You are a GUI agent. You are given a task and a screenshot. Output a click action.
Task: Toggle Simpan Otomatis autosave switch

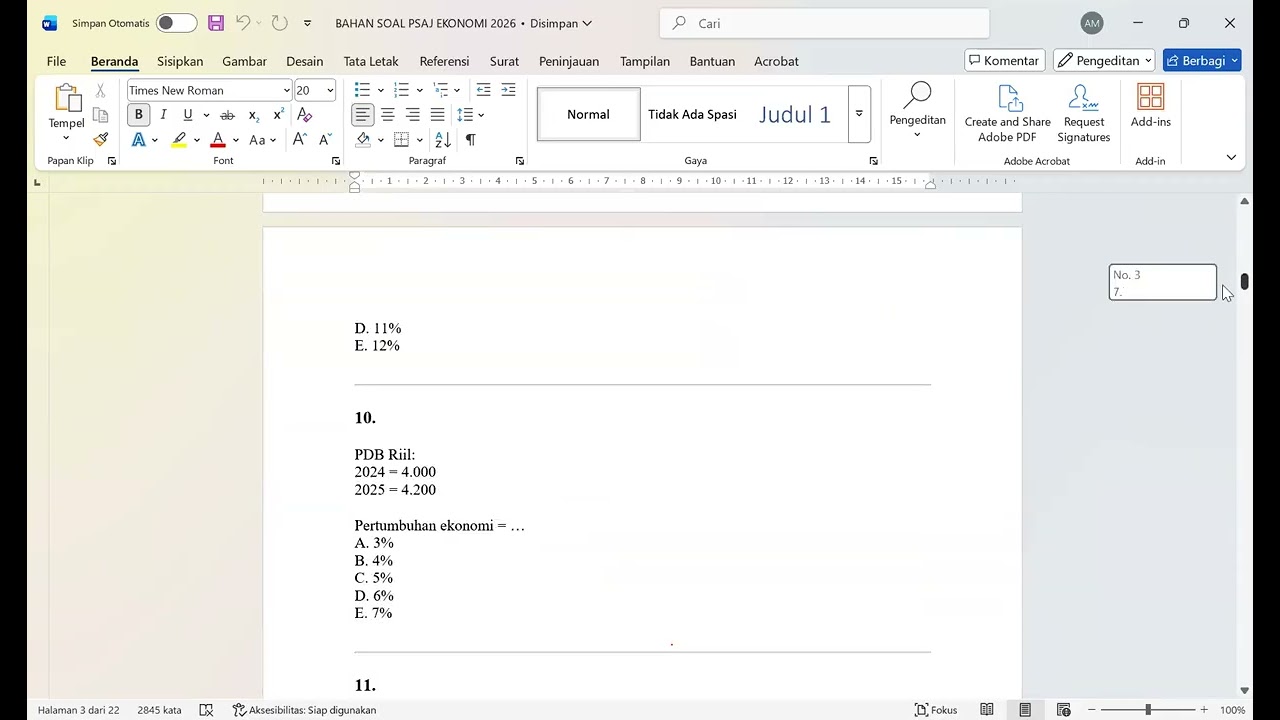(x=177, y=23)
